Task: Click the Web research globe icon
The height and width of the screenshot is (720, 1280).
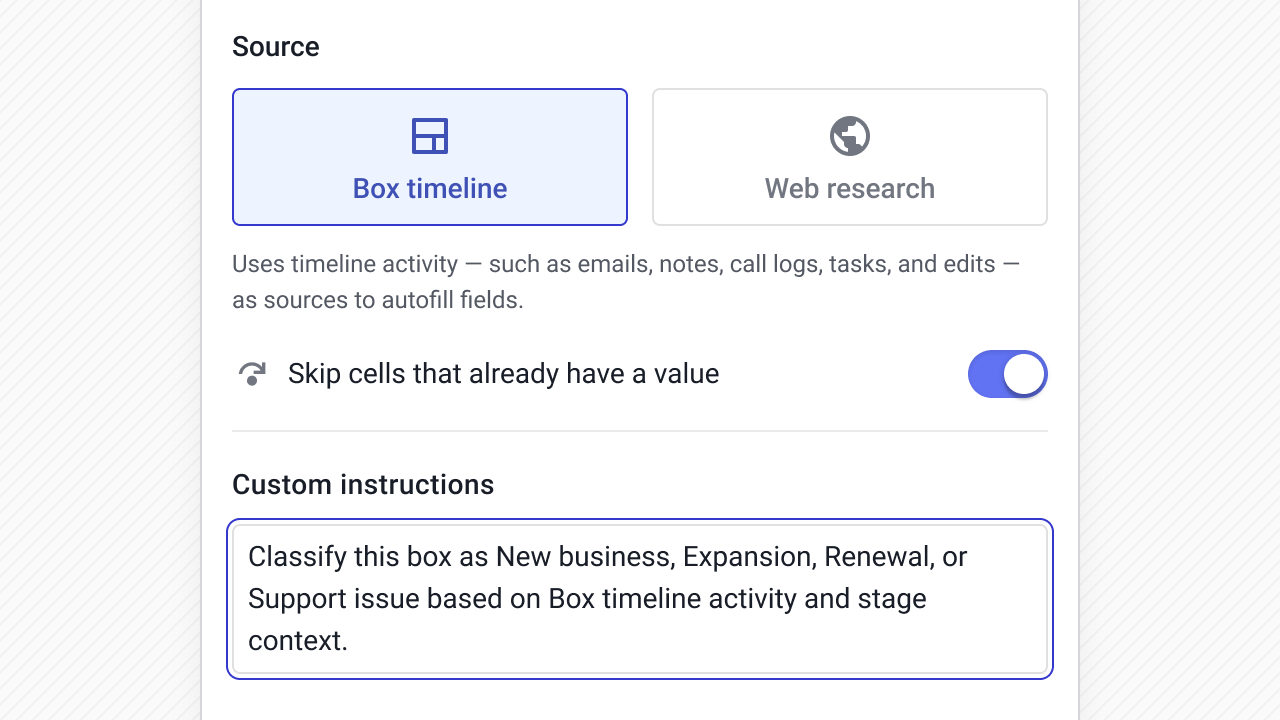Action: point(850,136)
